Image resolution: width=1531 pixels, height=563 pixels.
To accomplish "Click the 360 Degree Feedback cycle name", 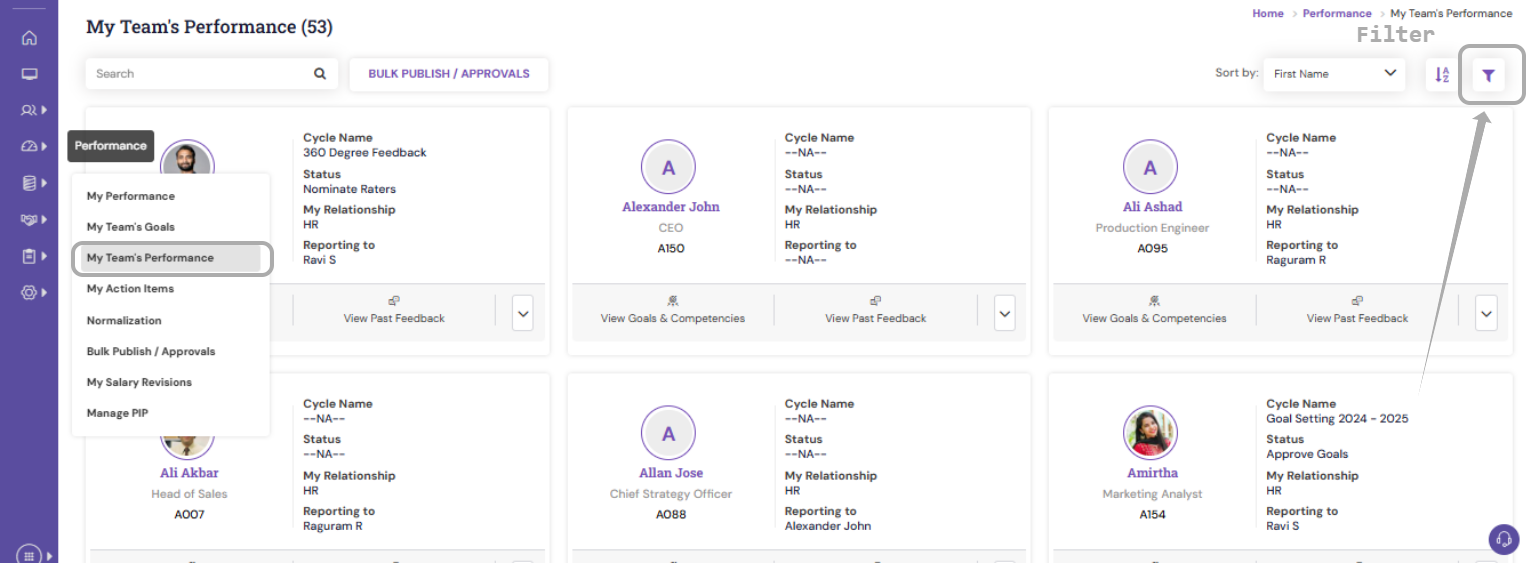I will (x=365, y=153).
